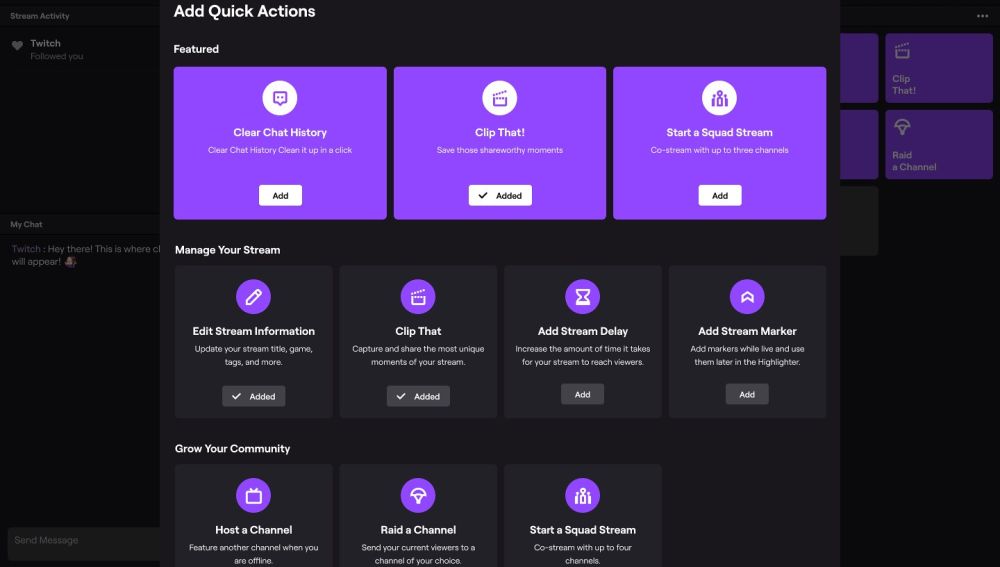The width and height of the screenshot is (1000, 567).
Task: Click 'Twitch' in the Stream Activity follow entry
Action: 45,43
